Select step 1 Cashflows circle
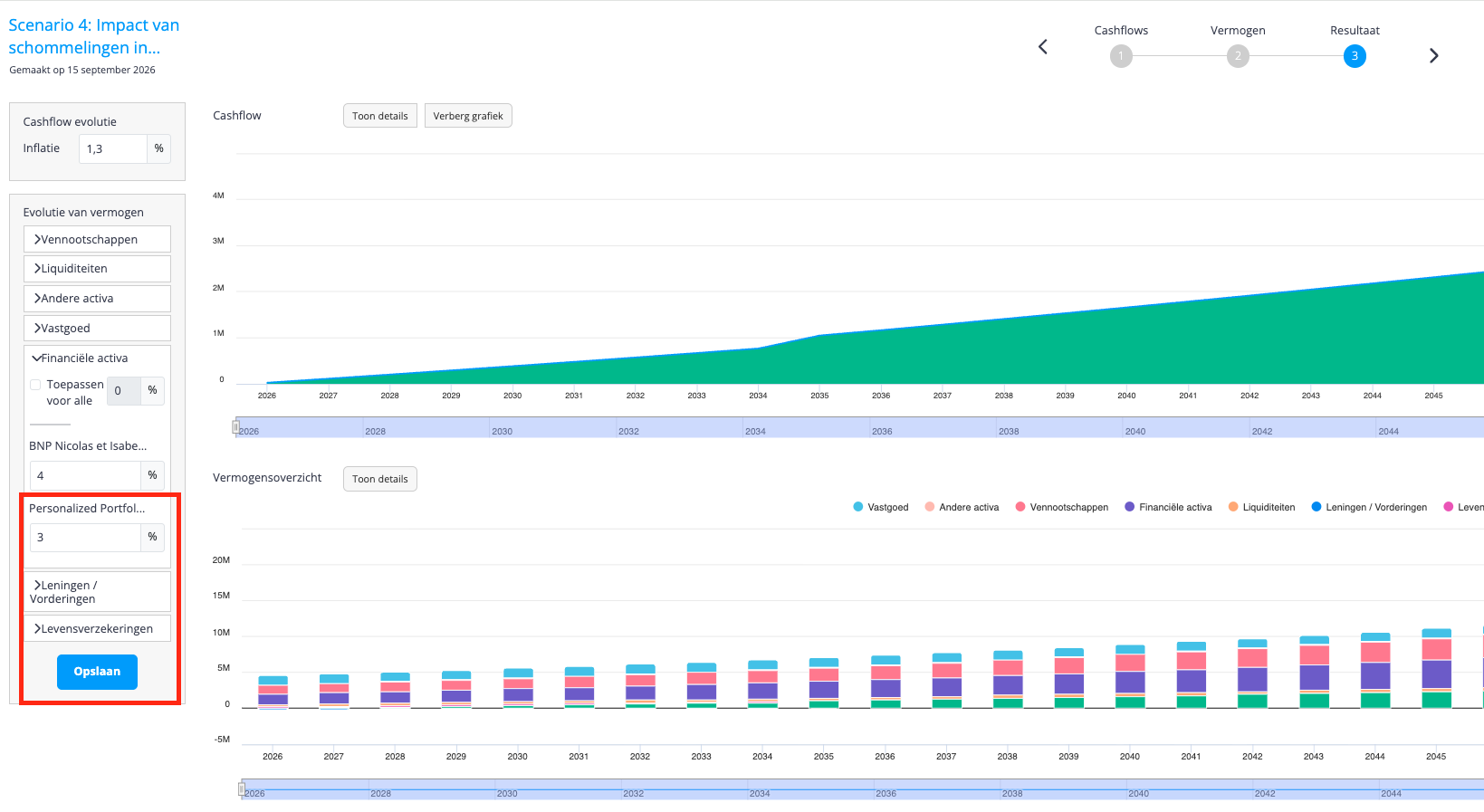Viewport: 1484px width, 812px height. [1121, 56]
